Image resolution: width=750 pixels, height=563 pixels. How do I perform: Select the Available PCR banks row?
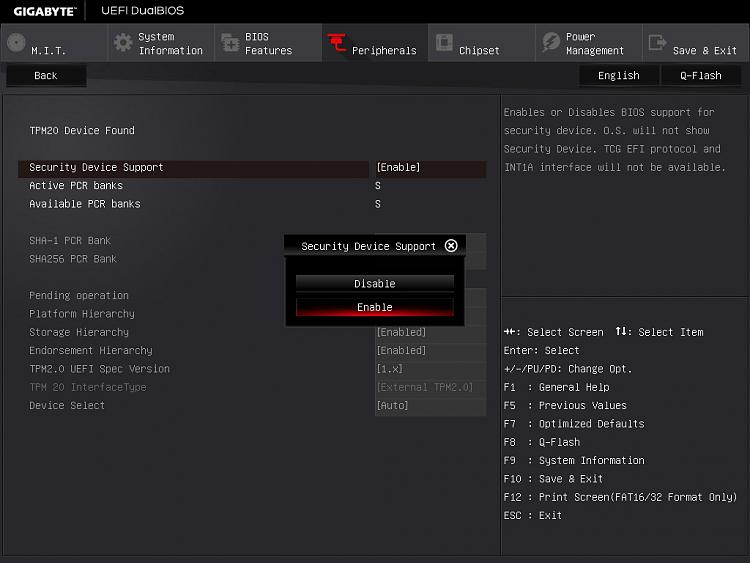[x=252, y=204]
